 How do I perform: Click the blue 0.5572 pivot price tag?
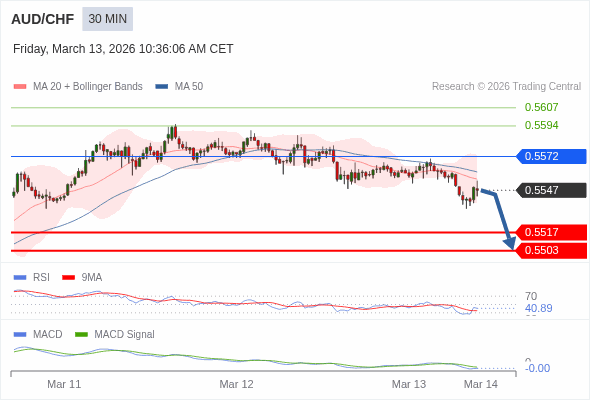pos(551,156)
